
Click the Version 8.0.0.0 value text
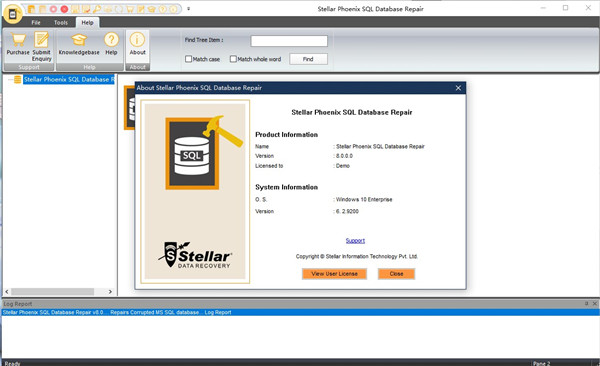[x=343, y=156]
